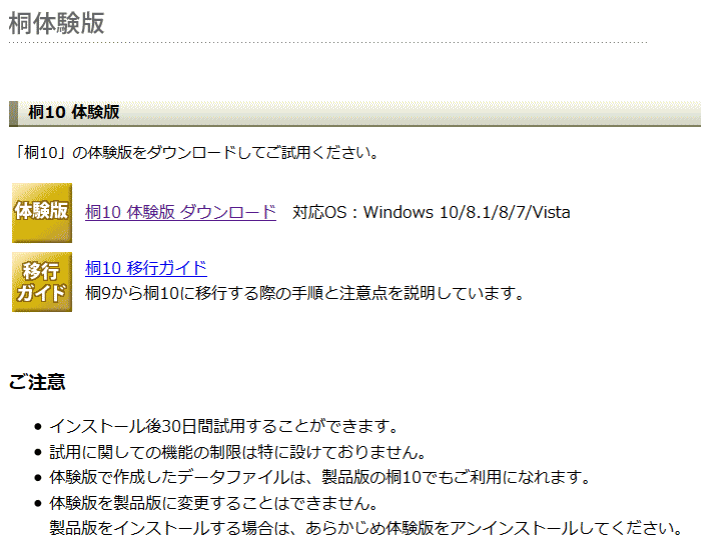Click the bullet 体験版を製品版に変更することはできません
This screenshot has width=701, height=549.
214,503
